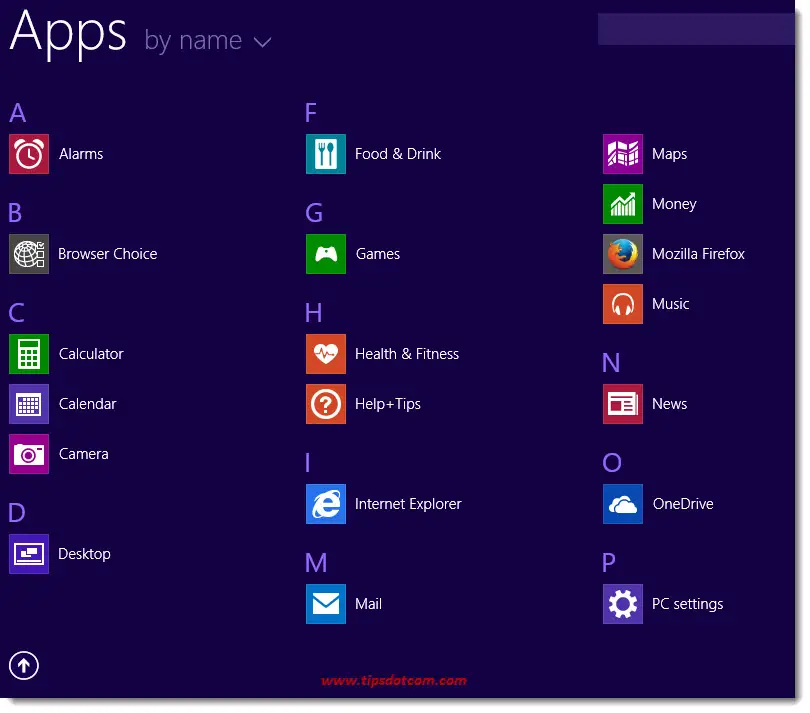Image resolution: width=810 pixels, height=713 pixels.
Task: Select the letter G group header
Action: coord(314,212)
